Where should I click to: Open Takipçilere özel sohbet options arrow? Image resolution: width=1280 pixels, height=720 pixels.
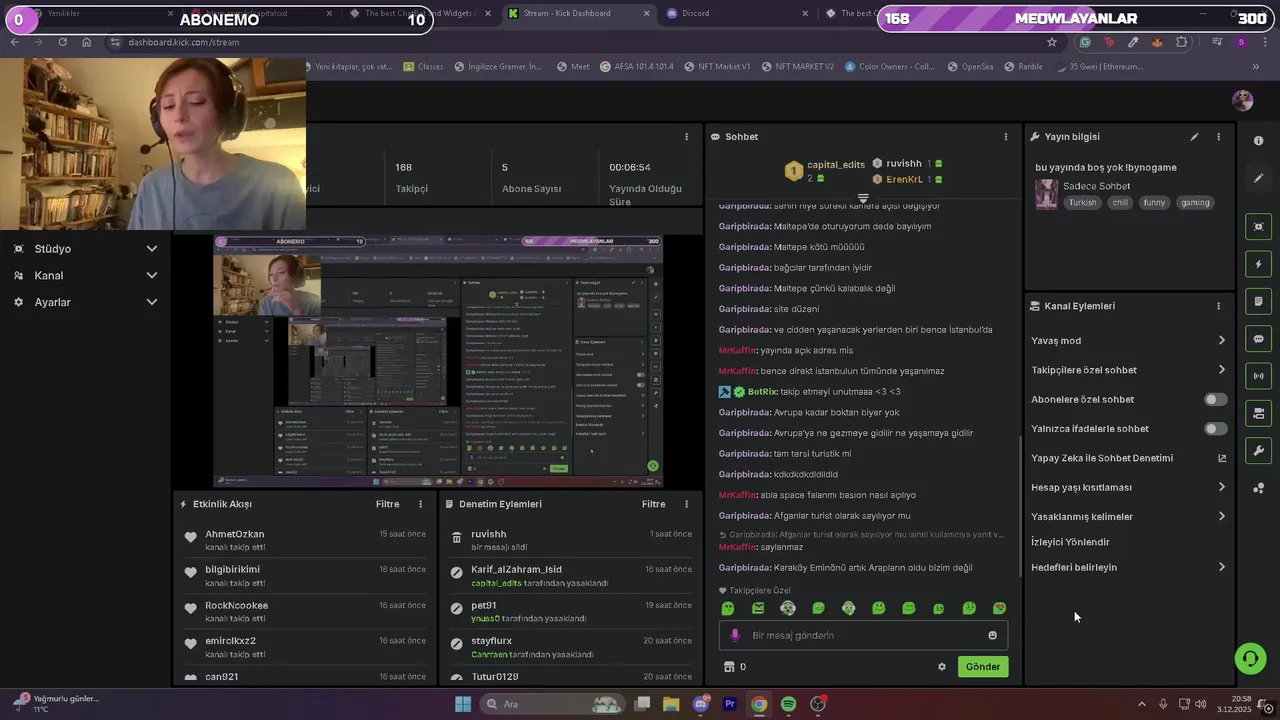coord(1221,370)
